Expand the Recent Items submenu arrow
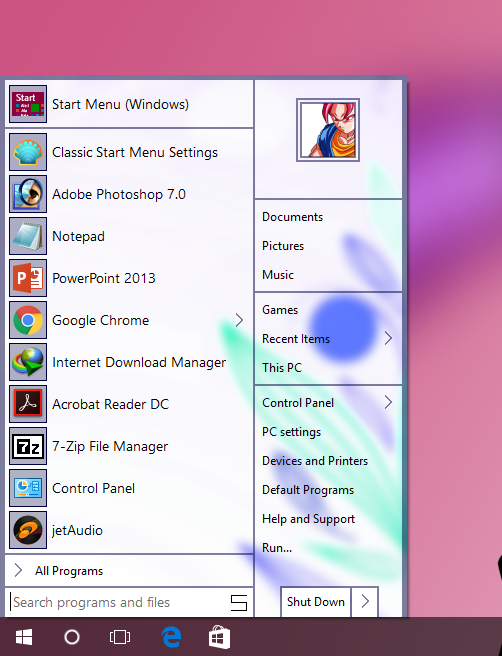 click(388, 338)
